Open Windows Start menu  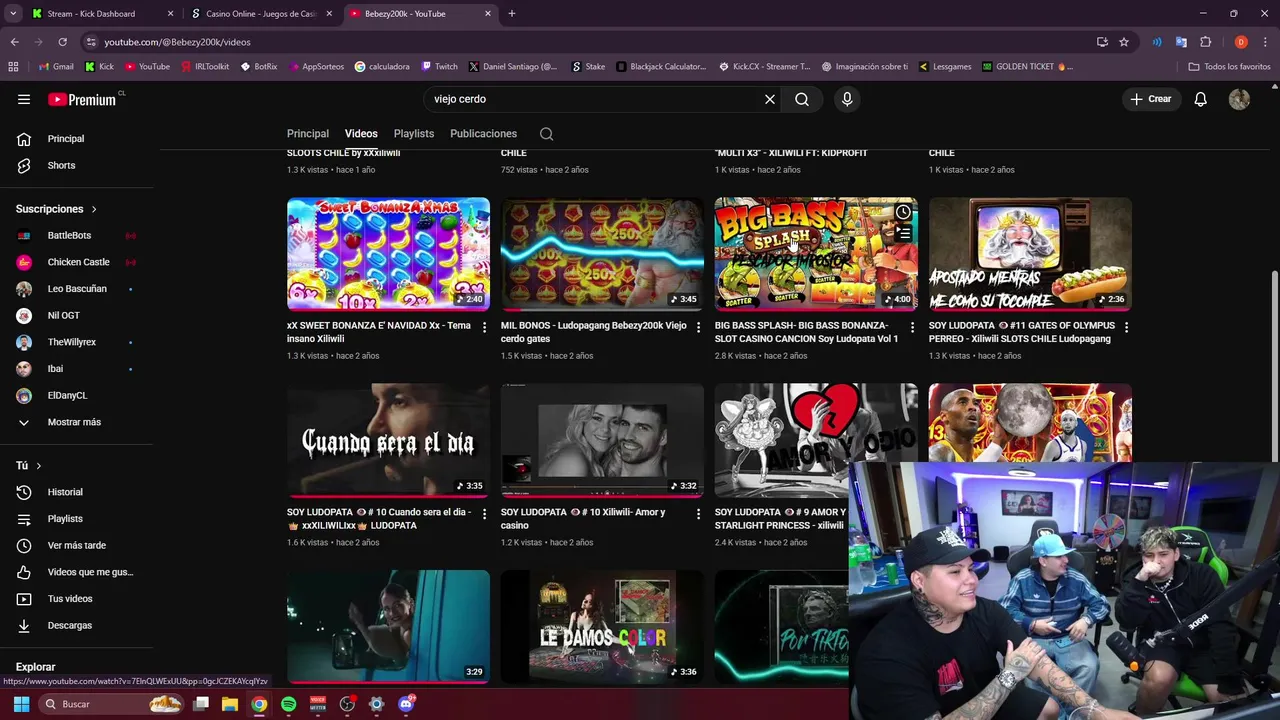21,704
